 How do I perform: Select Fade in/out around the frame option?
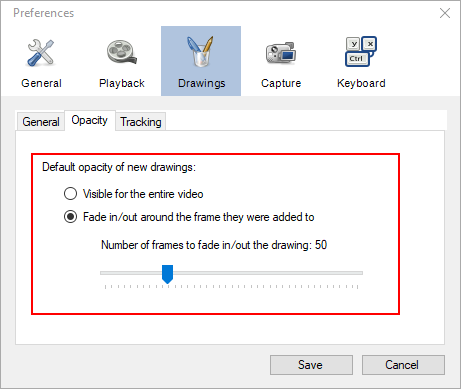pos(70,217)
